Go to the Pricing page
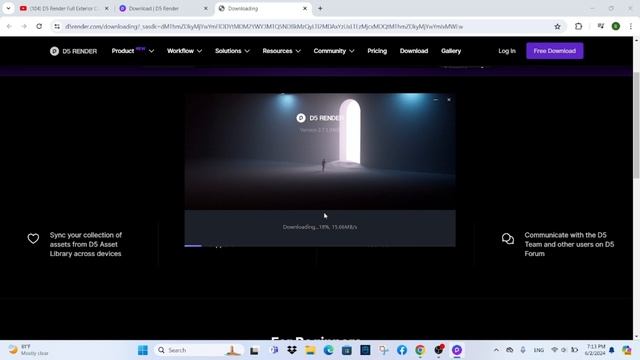 pyautogui.click(x=377, y=51)
